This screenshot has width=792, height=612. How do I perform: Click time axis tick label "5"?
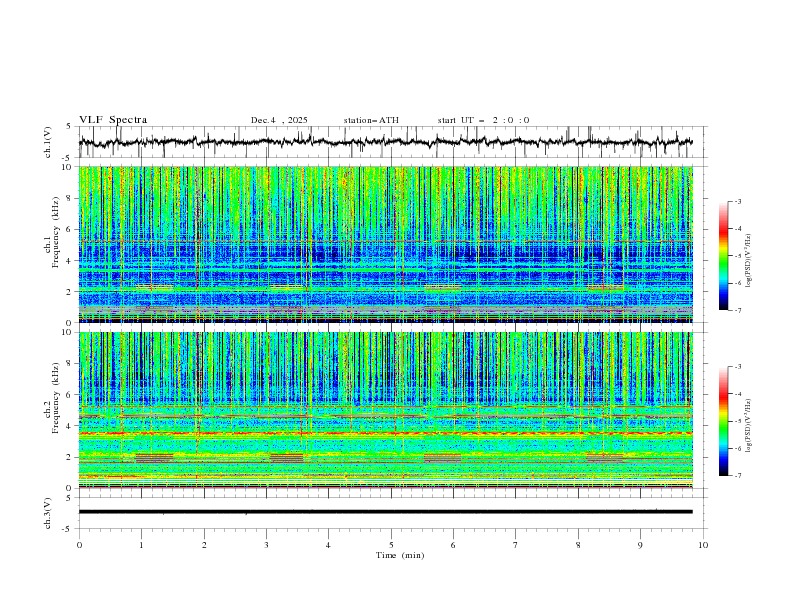391,545
